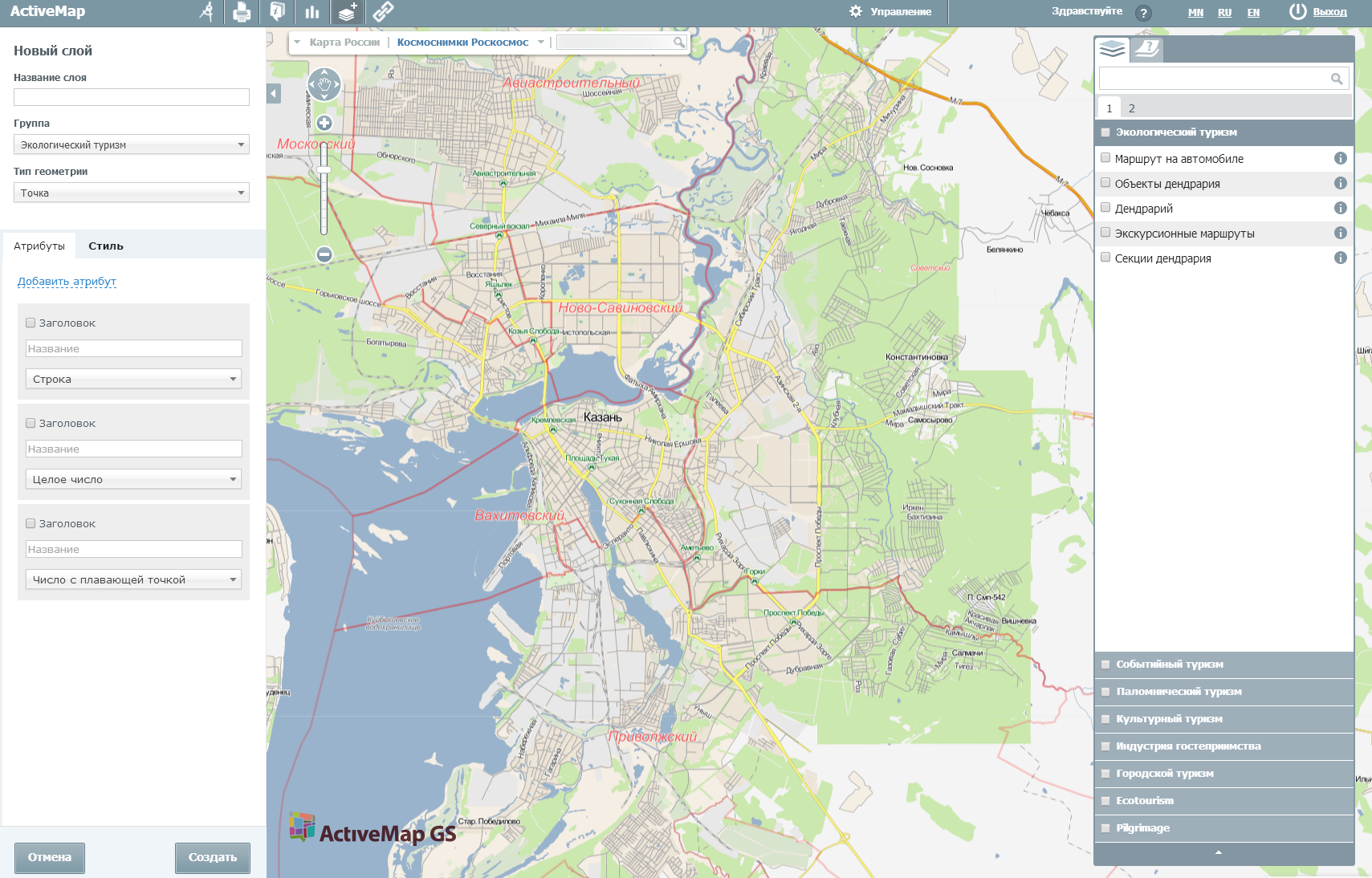Zoom out with the map minus button
The height and width of the screenshot is (878, 1372).
click(x=324, y=254)
